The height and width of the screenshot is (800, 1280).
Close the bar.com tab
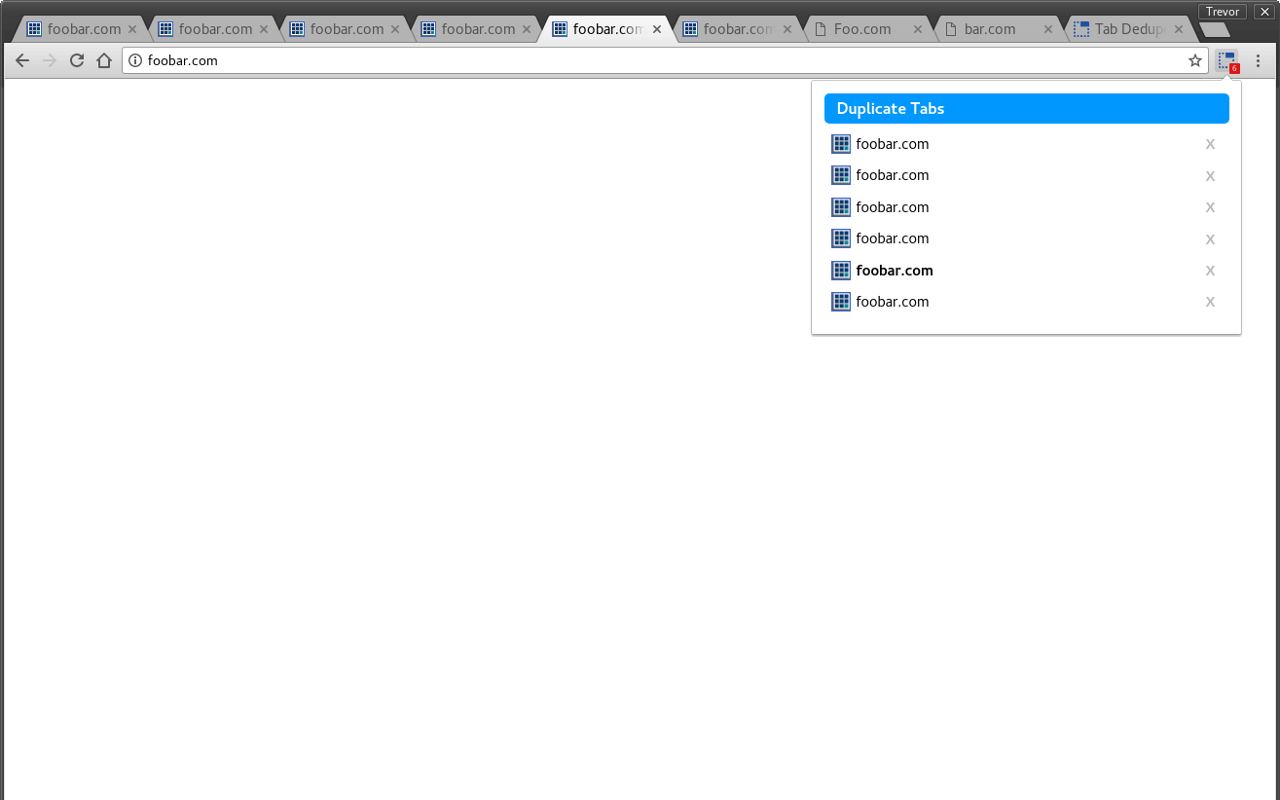(x=1048, y=29)
